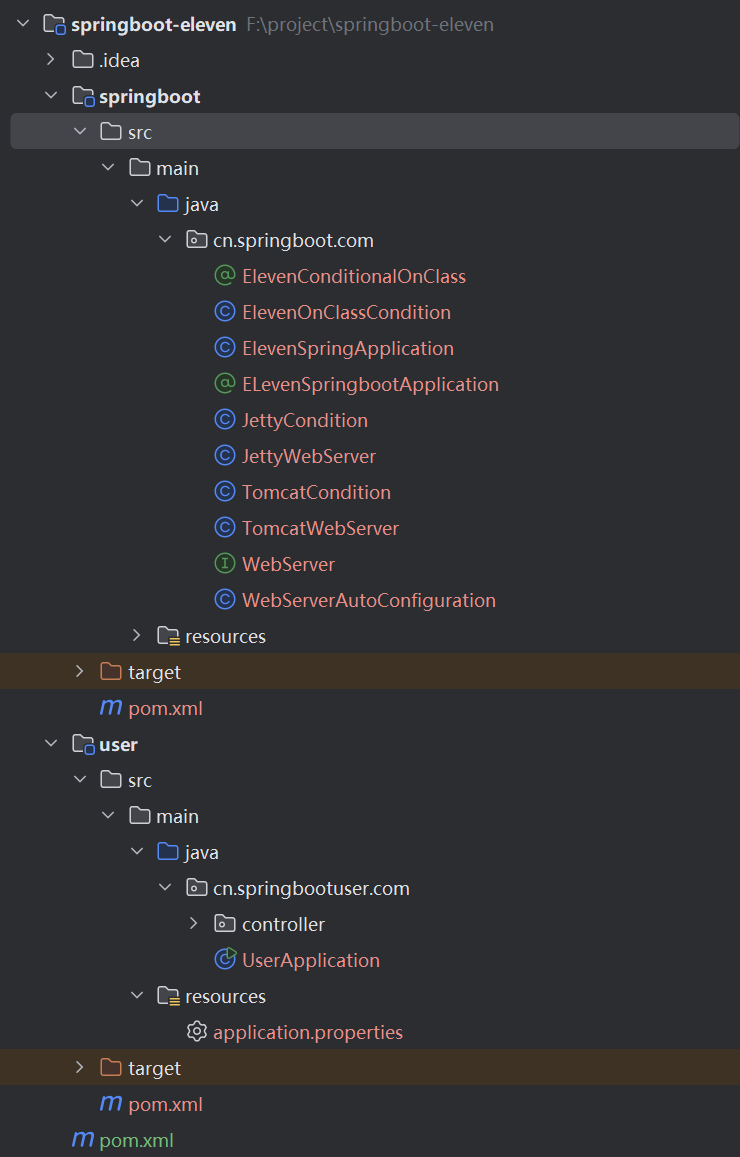
Task: Click the interface icon of WebServer
Action: [x=224, y=564]
